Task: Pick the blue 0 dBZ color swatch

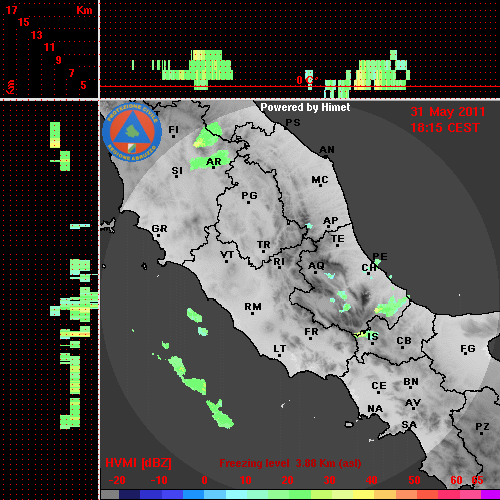Action: (x=193, y=495)
